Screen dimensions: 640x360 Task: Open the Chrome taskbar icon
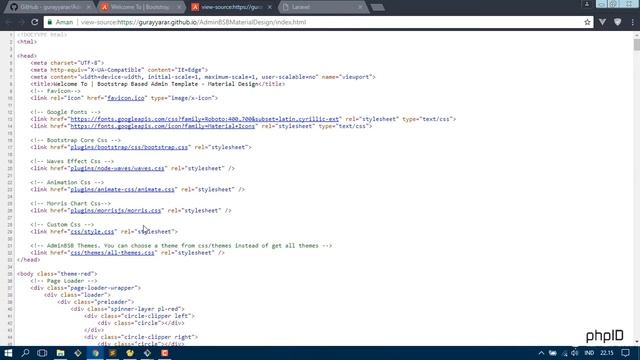(95, 353)
